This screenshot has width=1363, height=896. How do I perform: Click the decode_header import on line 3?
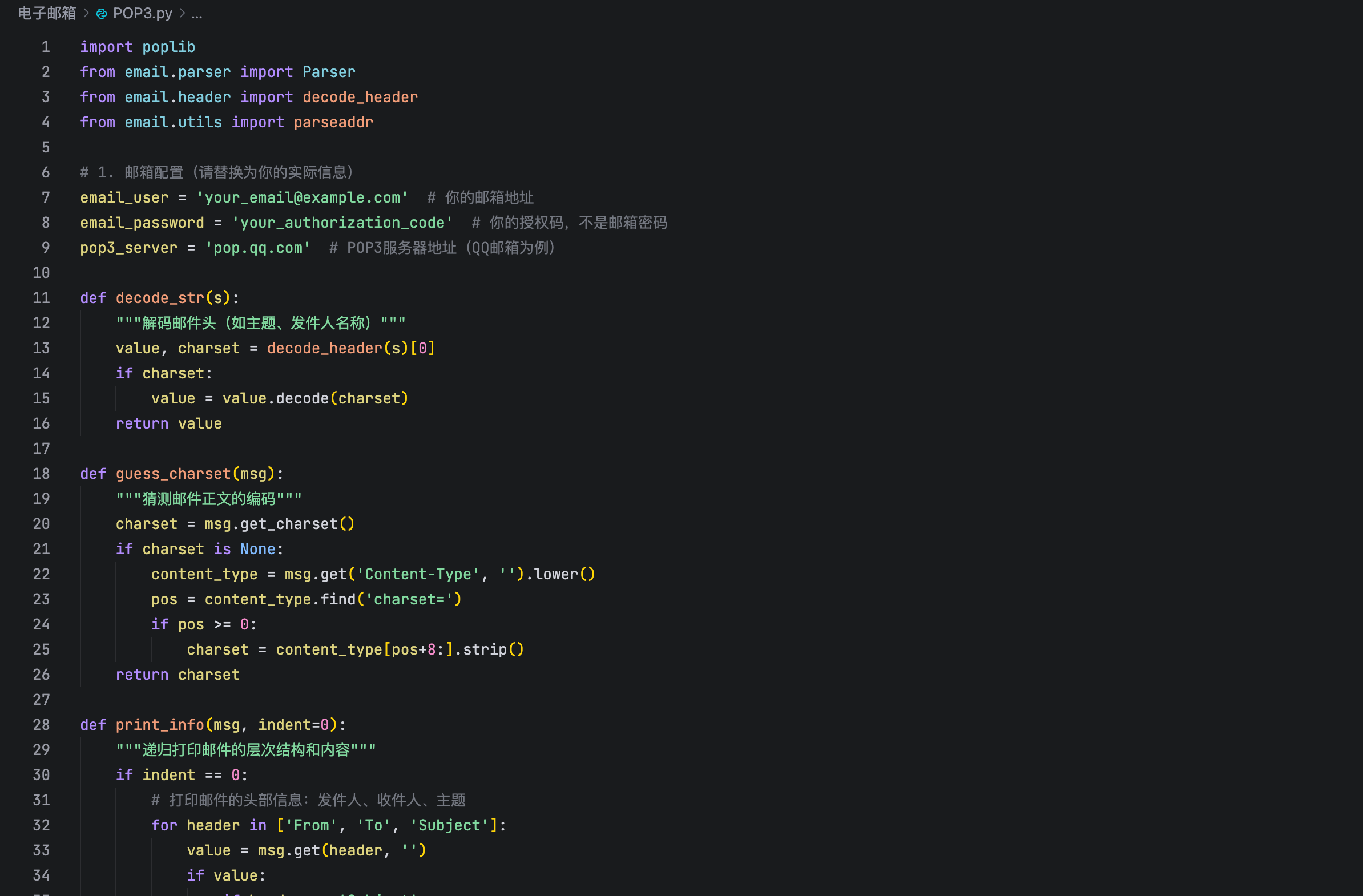360,97
